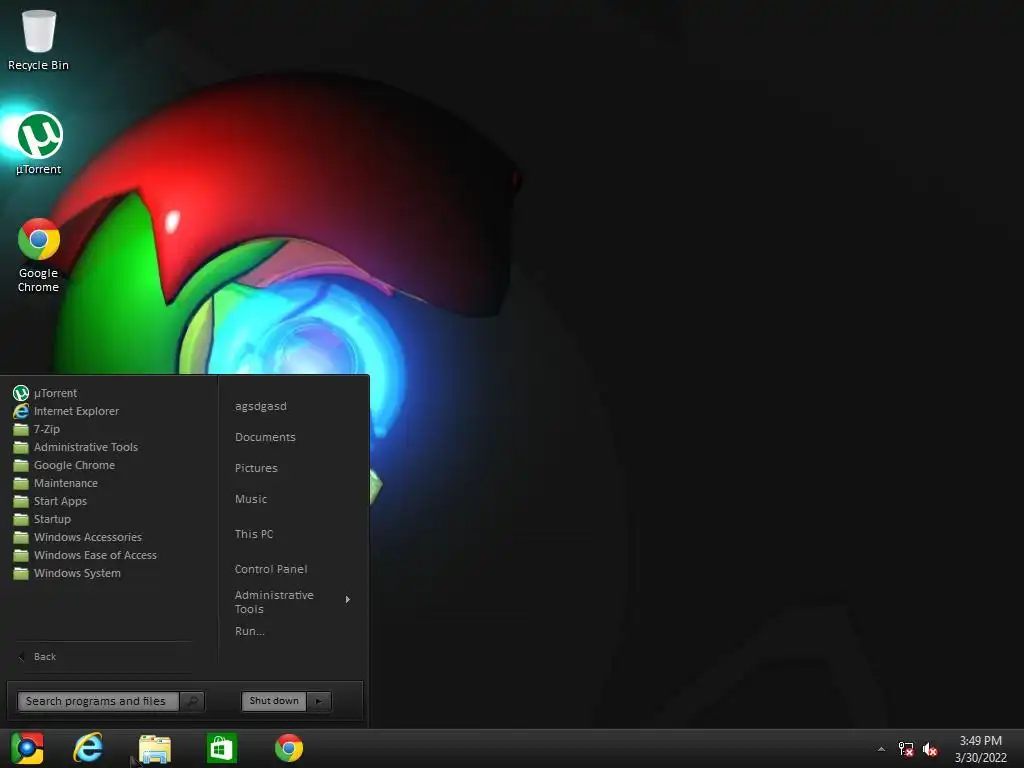Open the Shut down options arrow
The width and height of the screenshot is (1024, 768).
319,701
